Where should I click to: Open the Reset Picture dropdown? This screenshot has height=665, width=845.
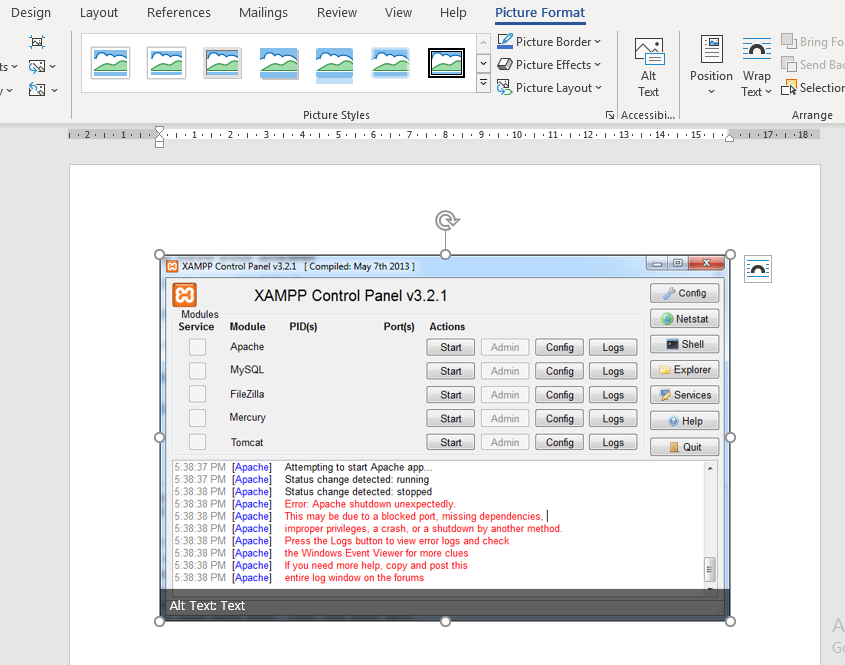coord(43,90)
